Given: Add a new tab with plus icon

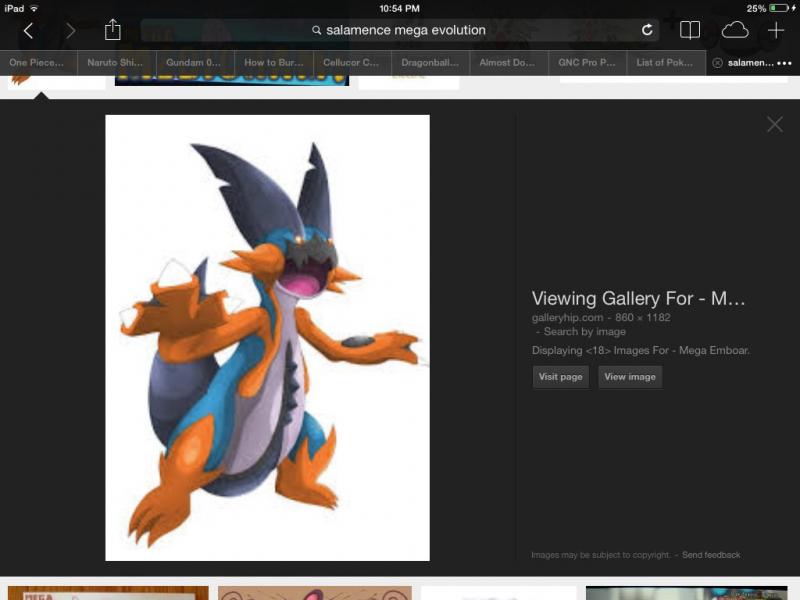Looking at the screenshot, I should point(776,30).
